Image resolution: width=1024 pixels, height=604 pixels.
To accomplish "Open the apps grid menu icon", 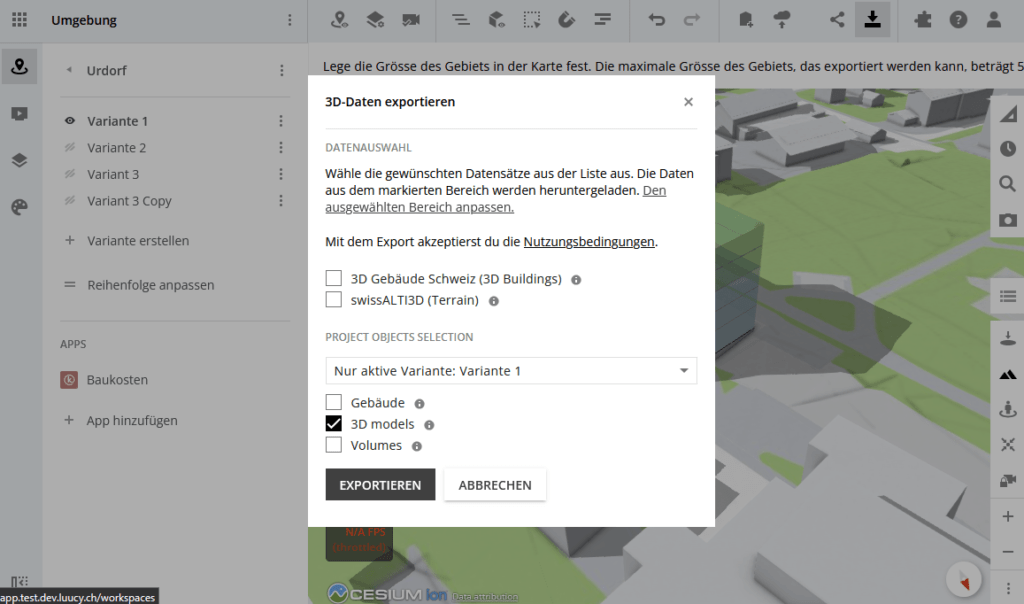I will (x=19, y=20).
